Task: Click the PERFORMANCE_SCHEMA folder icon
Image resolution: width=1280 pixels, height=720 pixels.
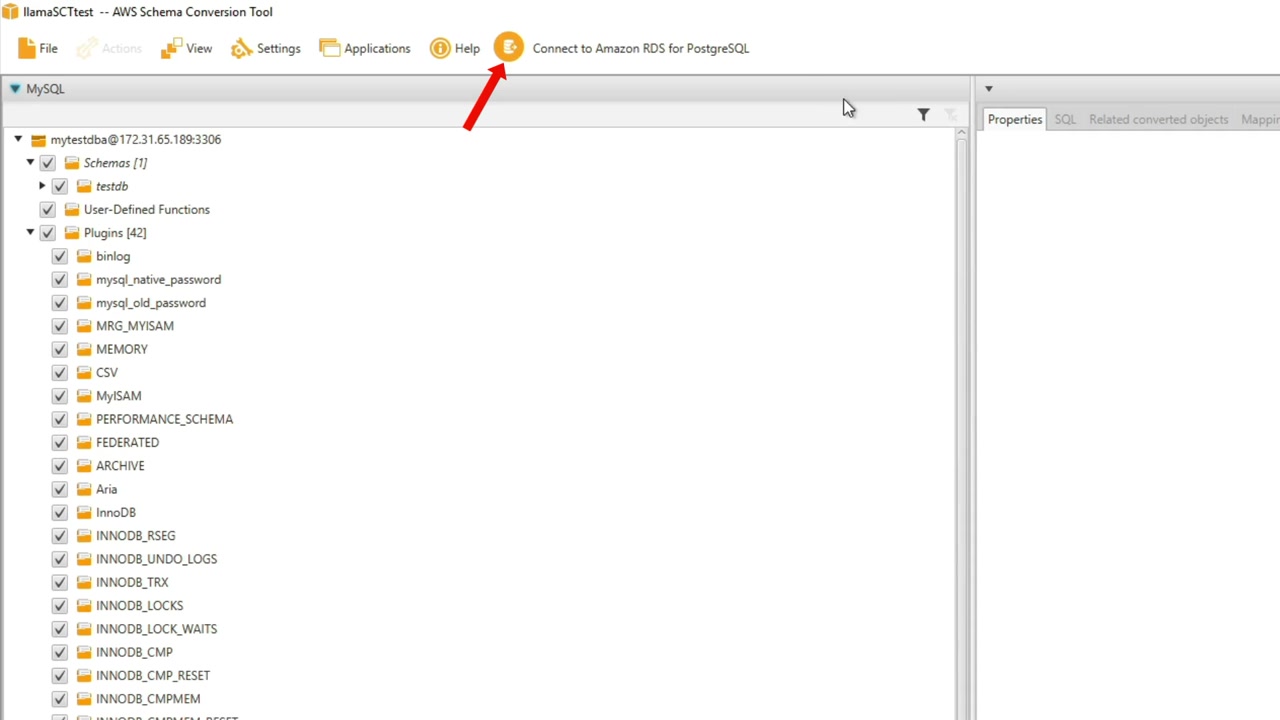Action: (84, 419)
